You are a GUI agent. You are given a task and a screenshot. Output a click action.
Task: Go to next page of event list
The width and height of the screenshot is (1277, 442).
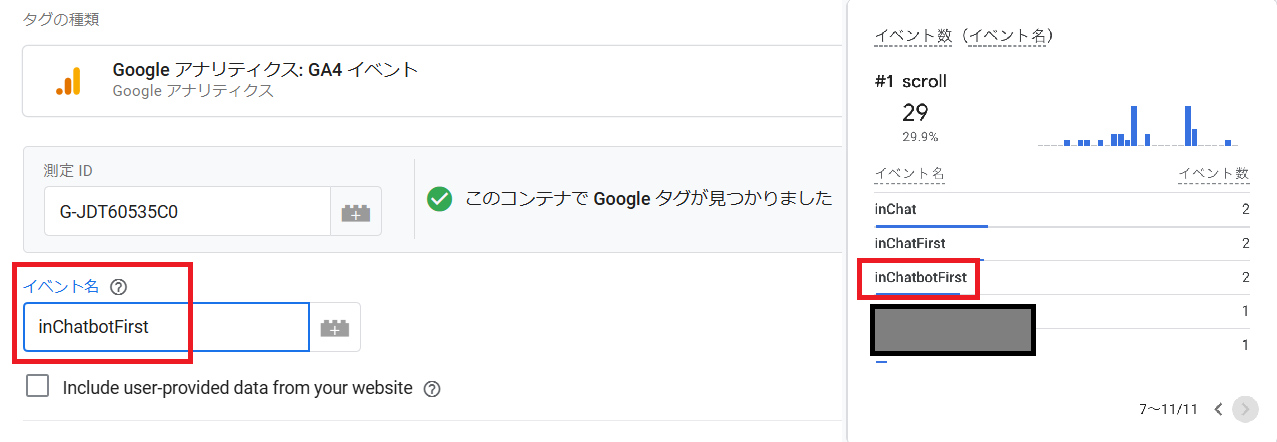pyautogui.click(x=1245, y=409)
